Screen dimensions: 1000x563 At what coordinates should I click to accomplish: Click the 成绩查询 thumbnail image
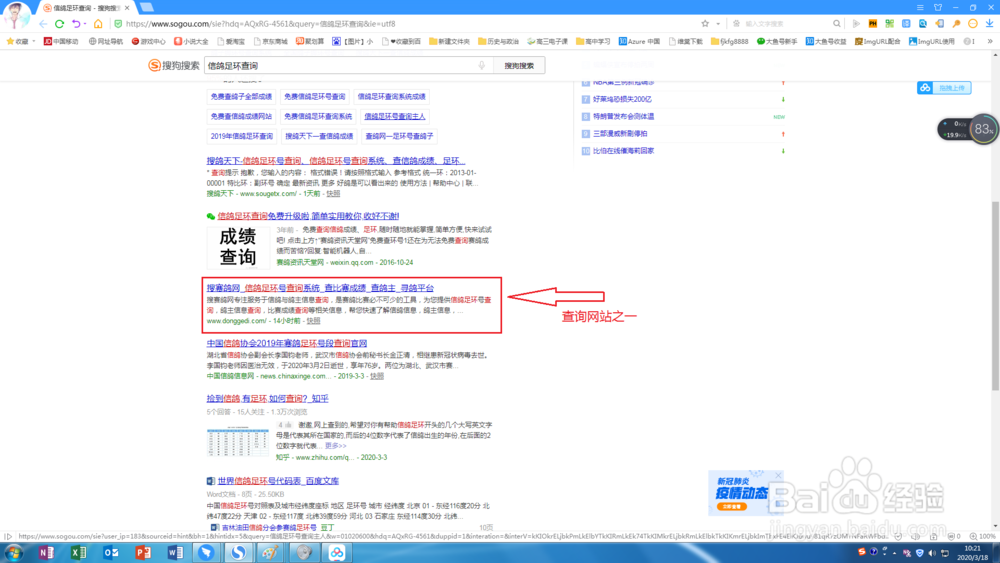[x=238, y=247]
